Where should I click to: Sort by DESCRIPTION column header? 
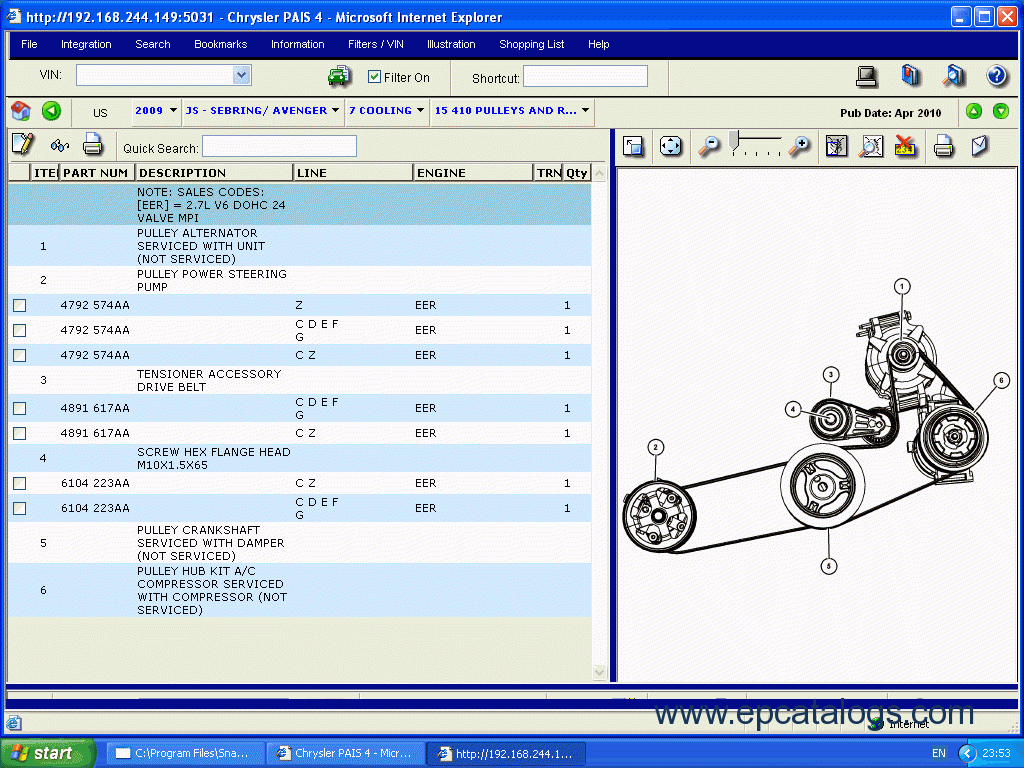pos(214,173)
